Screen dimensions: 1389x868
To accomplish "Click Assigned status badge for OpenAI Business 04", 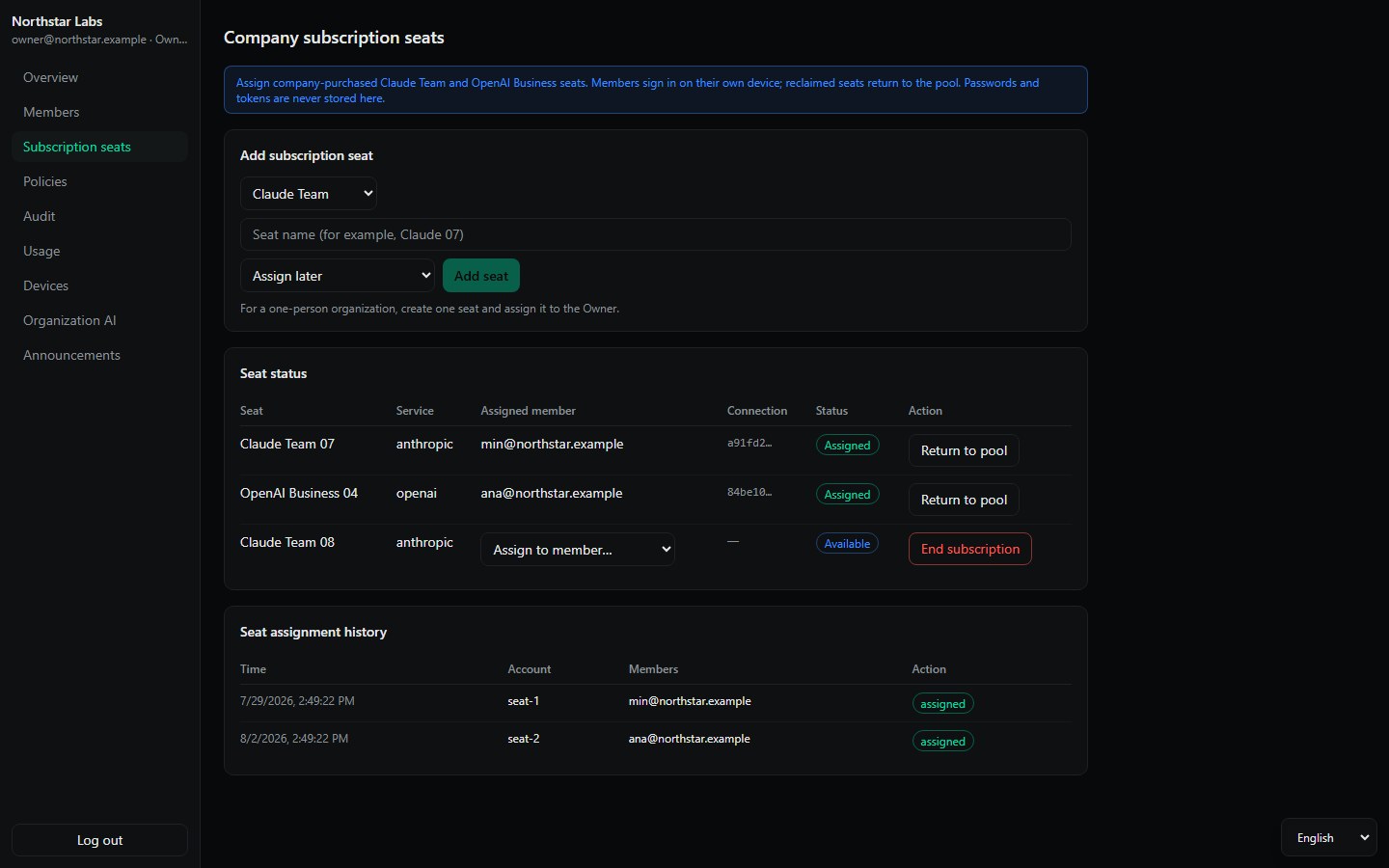I will [847, 495].
